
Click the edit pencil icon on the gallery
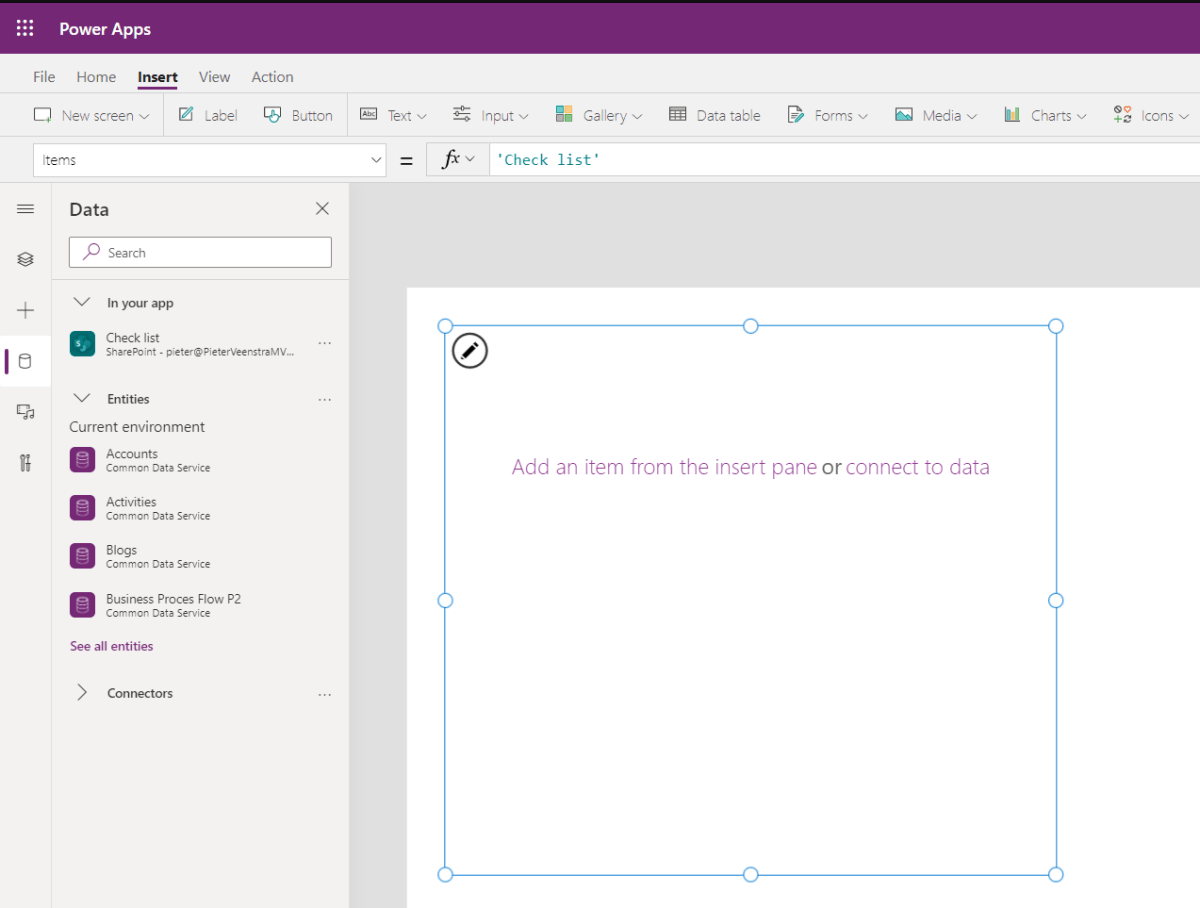pyautogui.click(x=469, y=351)
